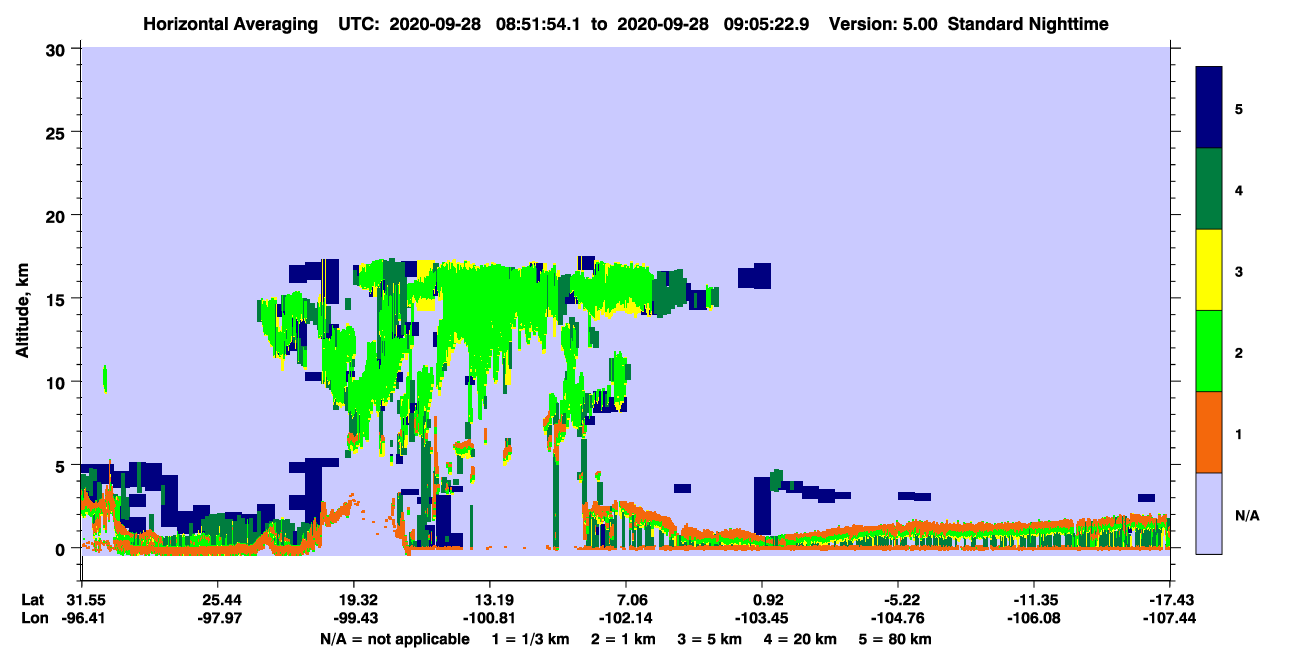Click the bright green 2 colorbar segment
The width and height of the screenshot is (1300, 667).
pyautogui.click(x=1209, y=351)
